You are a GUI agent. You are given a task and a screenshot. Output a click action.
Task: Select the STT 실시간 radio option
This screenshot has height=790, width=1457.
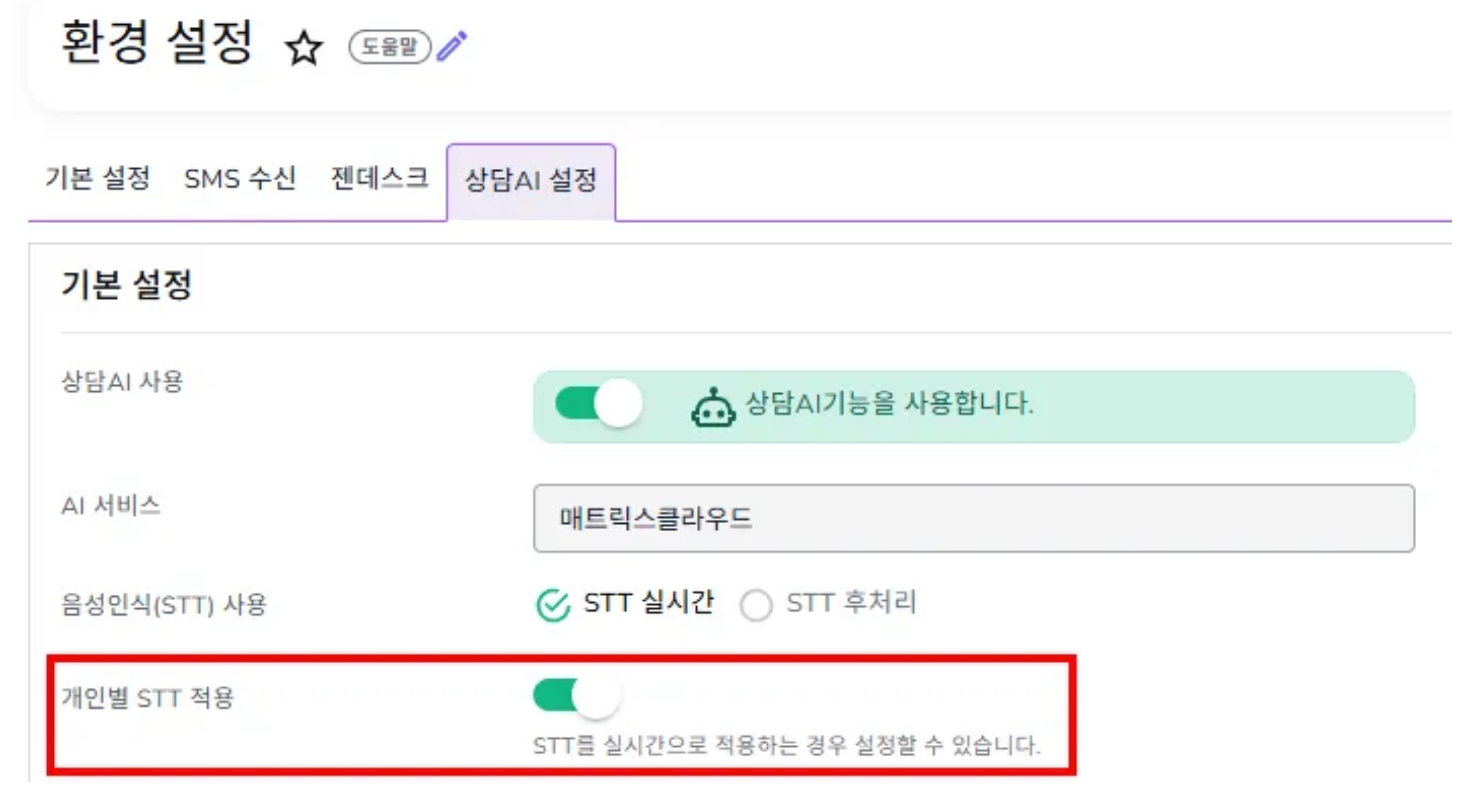552,606
